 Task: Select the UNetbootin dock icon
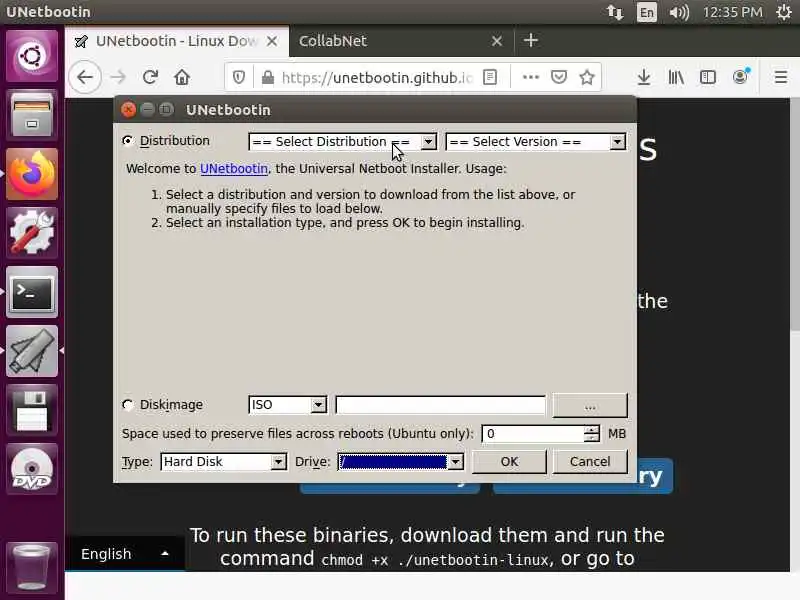32,351
